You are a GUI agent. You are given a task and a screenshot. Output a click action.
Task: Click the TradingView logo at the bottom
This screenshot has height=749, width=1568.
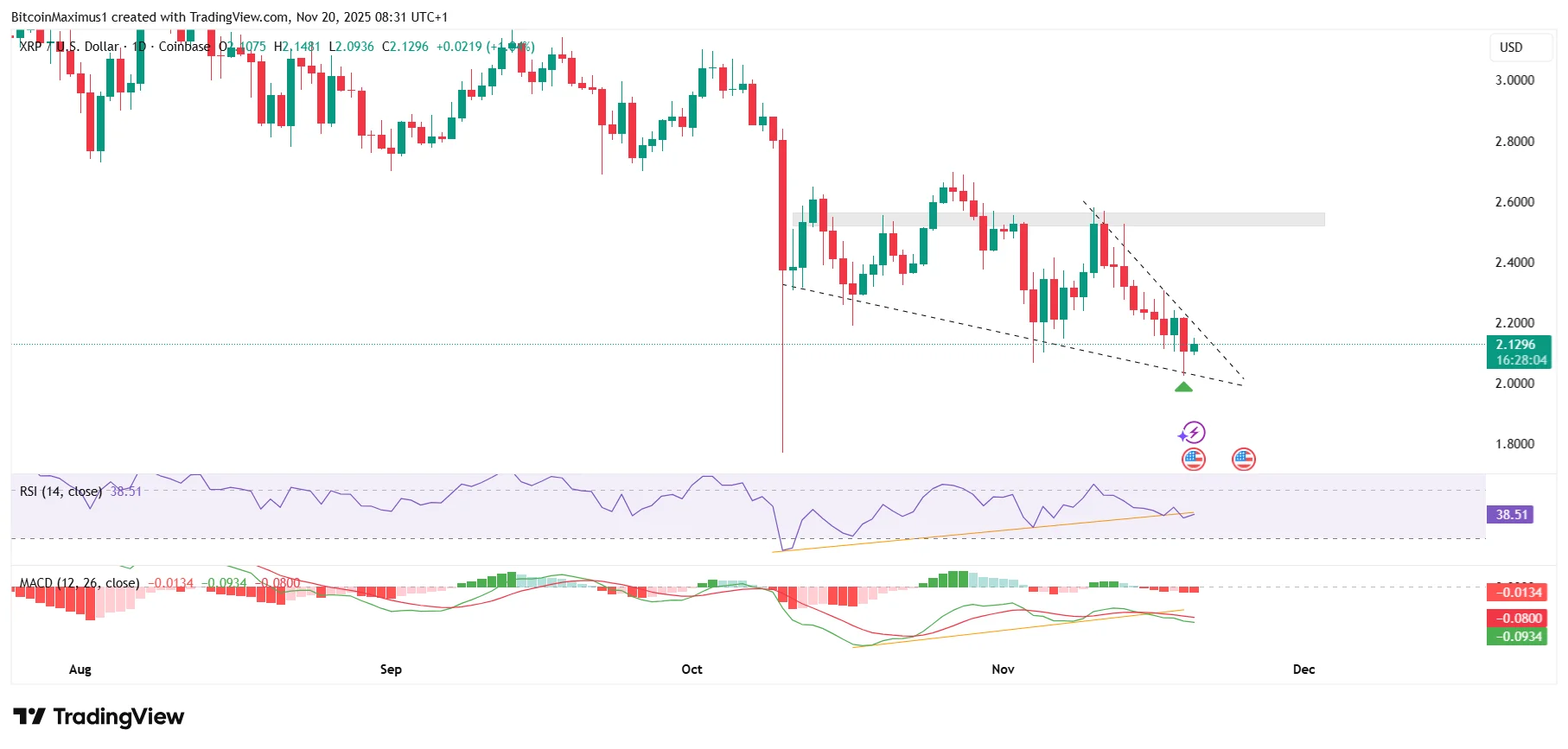[x=99, y=717]
